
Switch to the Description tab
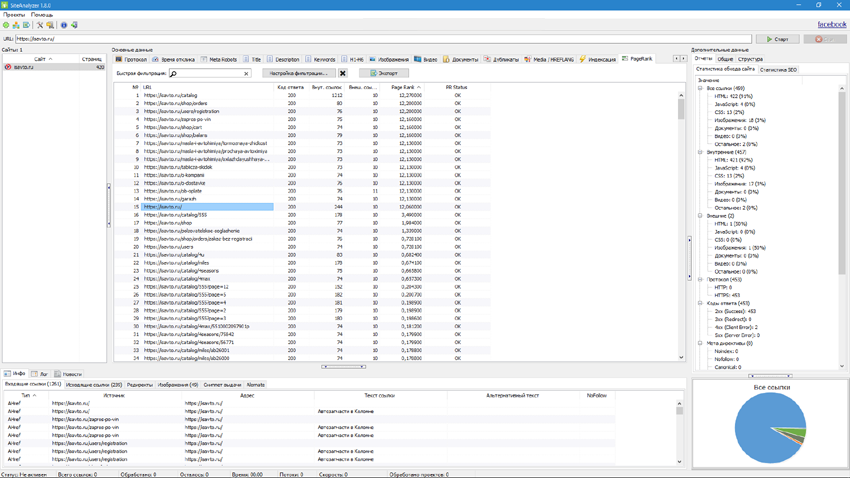(x=283, y=59)
